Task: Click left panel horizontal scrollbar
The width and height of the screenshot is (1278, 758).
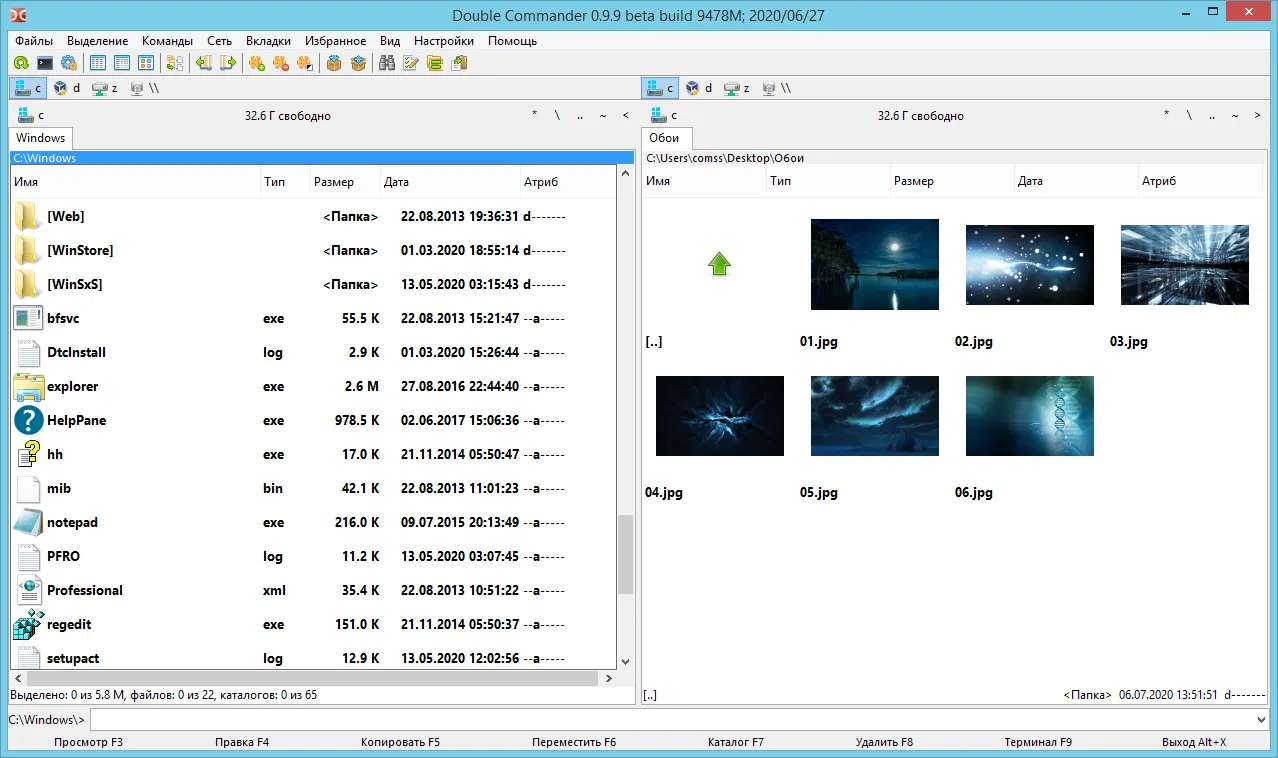Action: (314, 678)
